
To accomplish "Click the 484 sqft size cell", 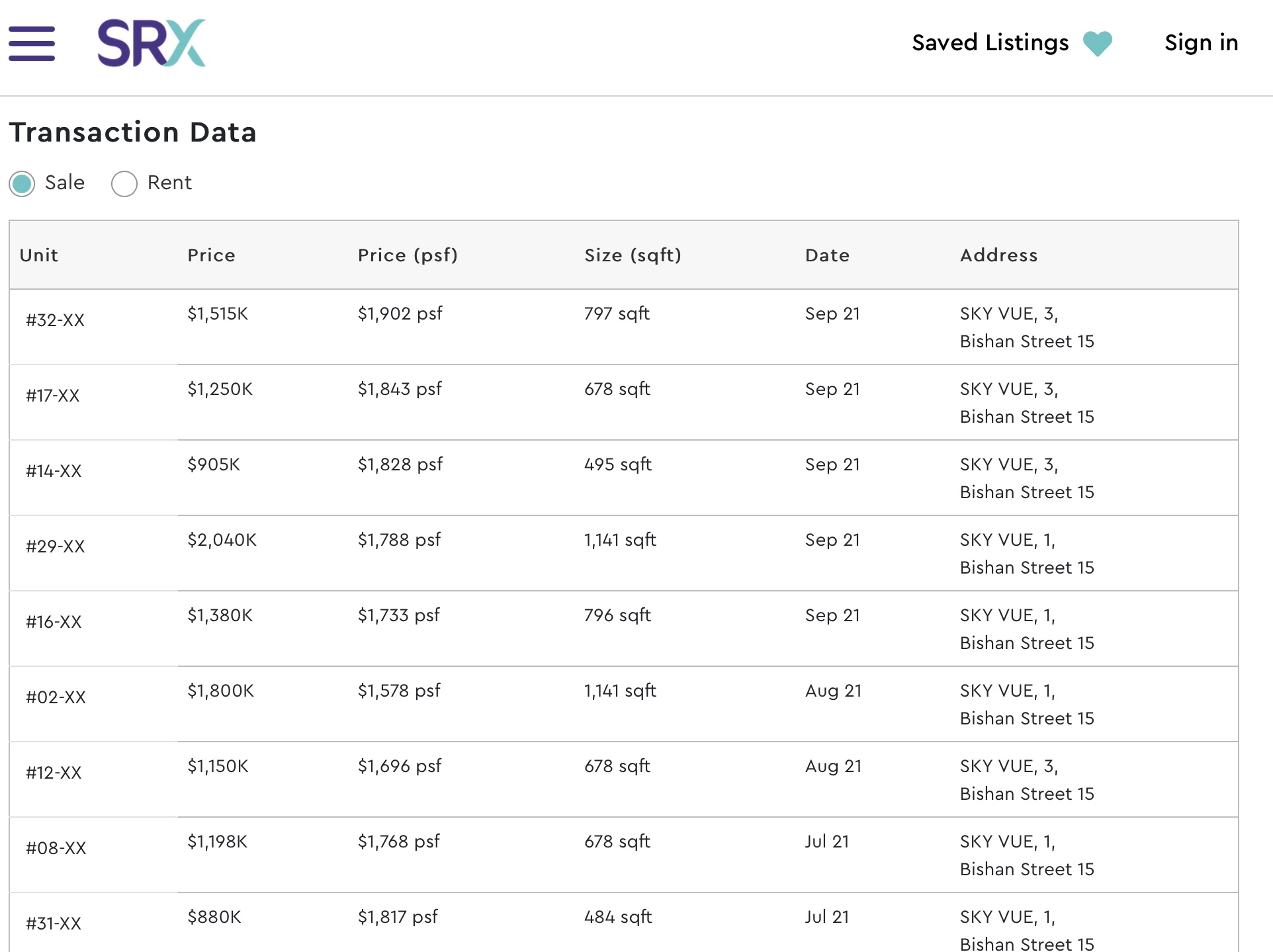I will tap(617, 917).
